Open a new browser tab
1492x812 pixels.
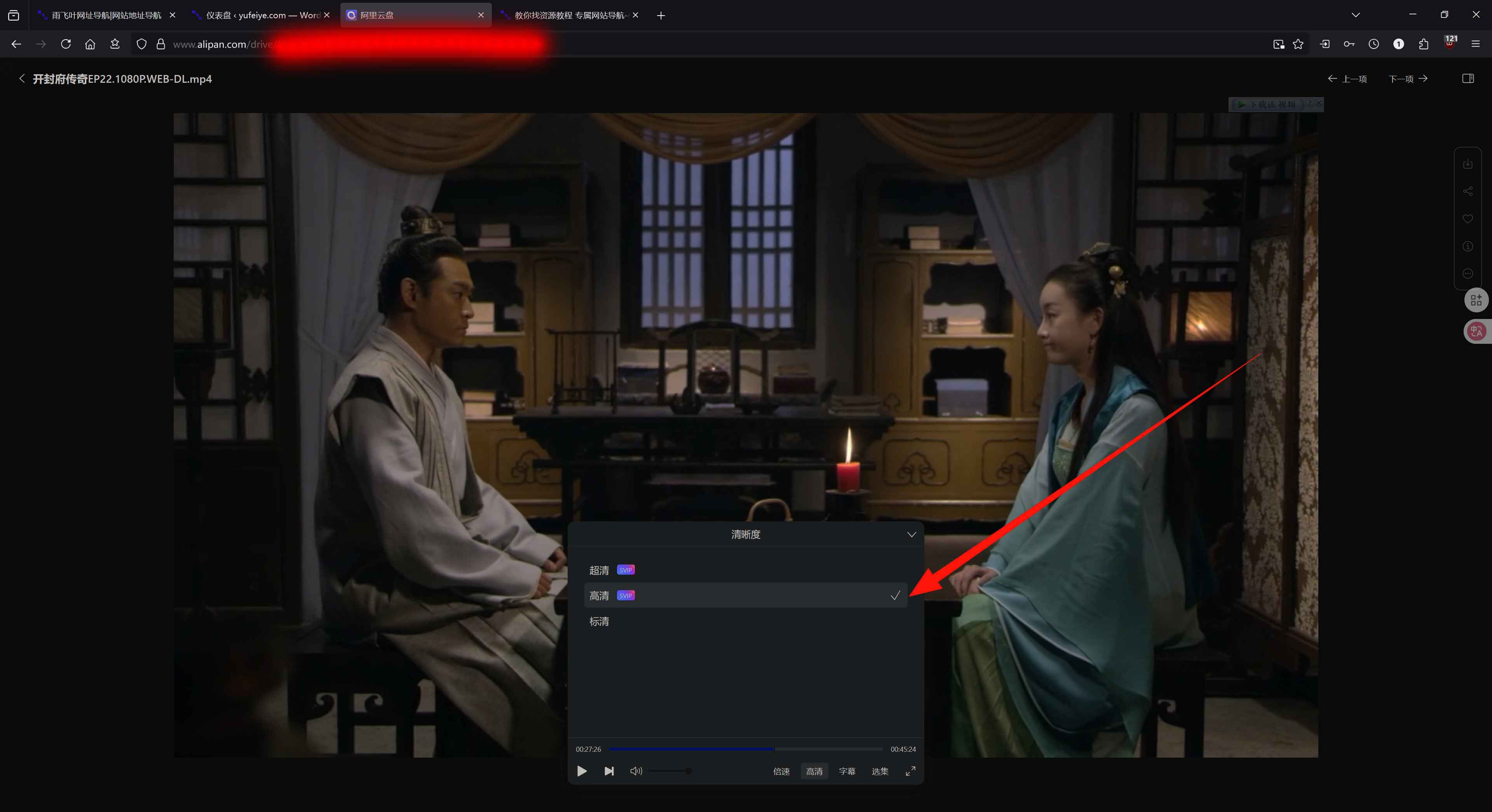661,16
